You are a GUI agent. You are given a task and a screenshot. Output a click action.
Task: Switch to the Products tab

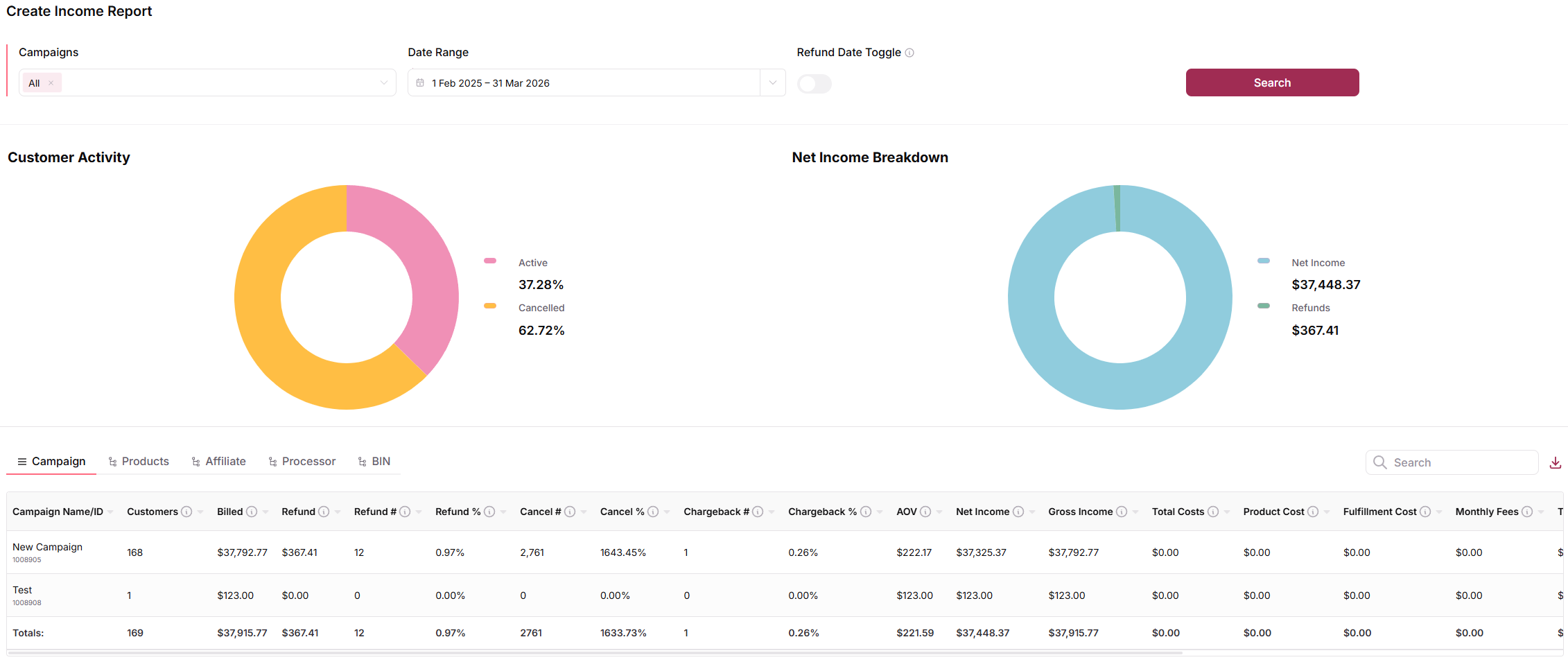coord(139,462)
